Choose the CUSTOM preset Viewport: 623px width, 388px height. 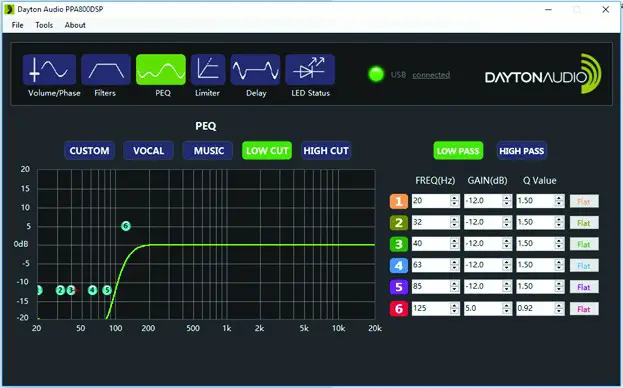tap(89, 151)
